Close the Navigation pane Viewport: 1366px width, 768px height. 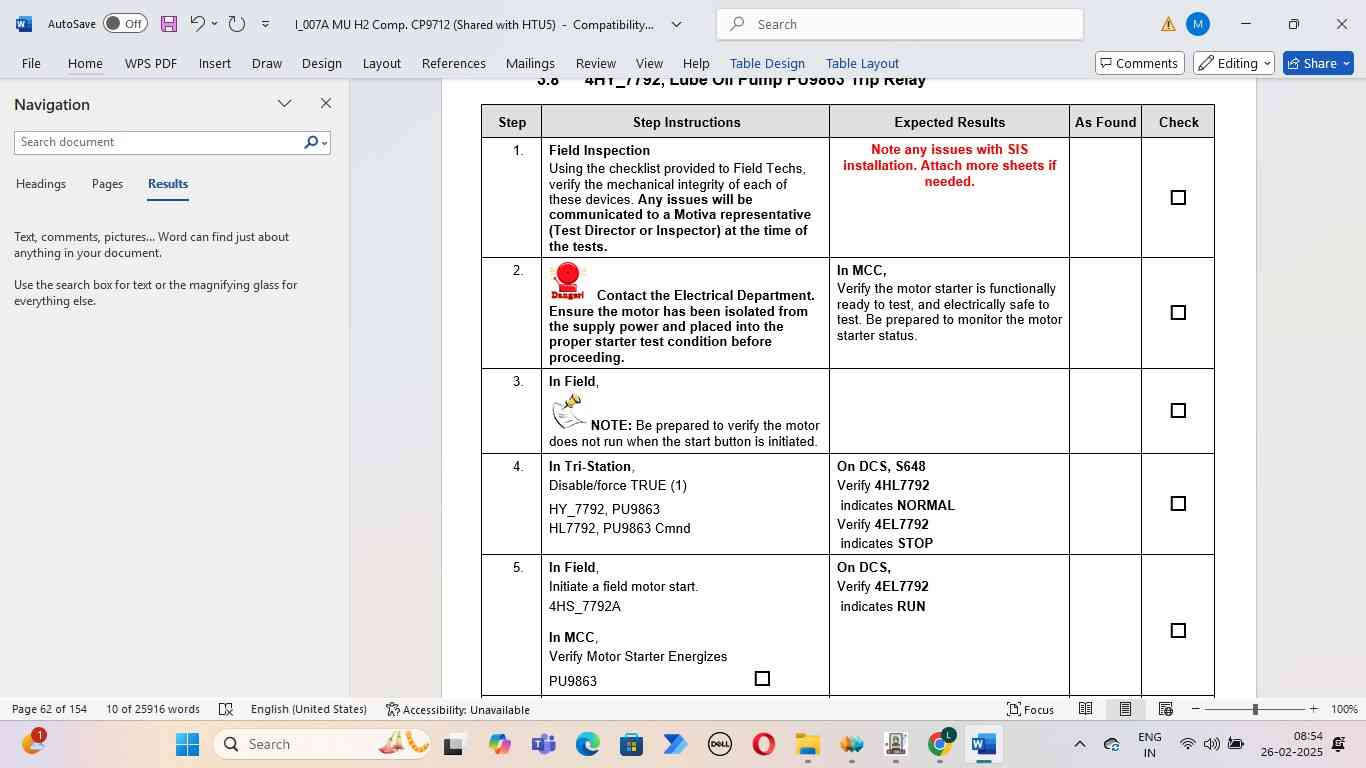click(326, 103)
